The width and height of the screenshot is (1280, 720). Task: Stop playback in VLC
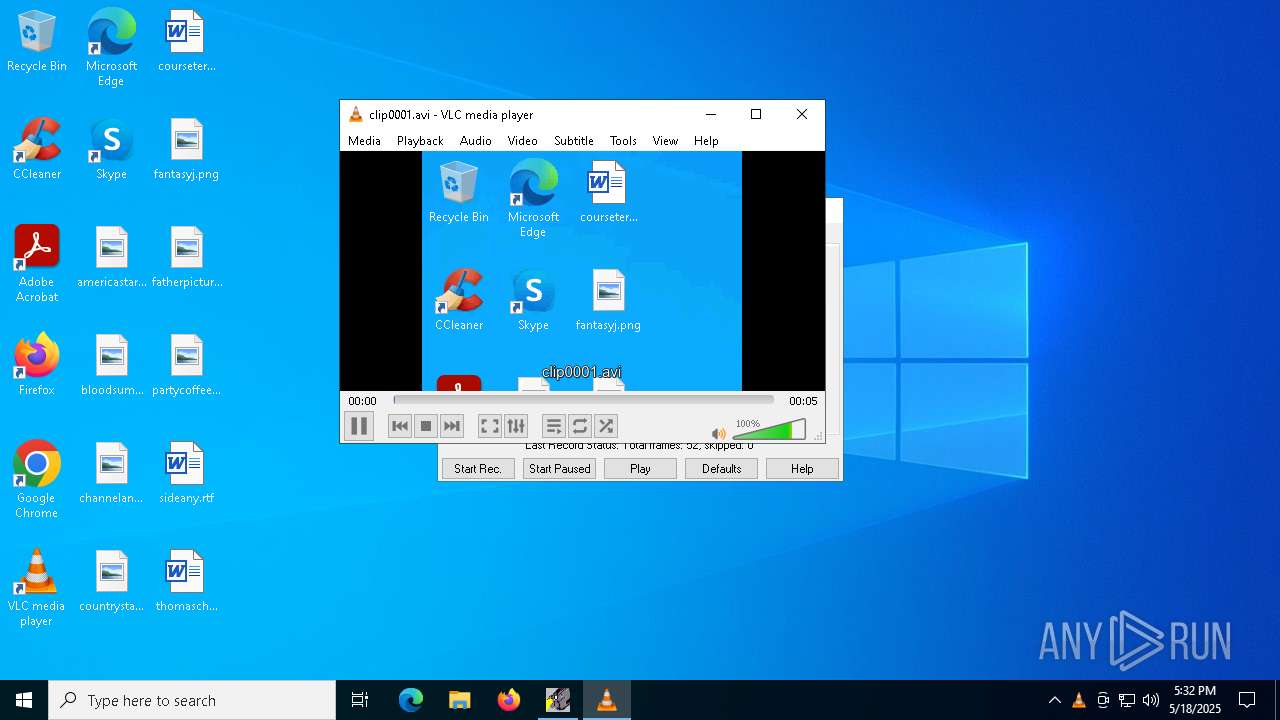tap(426, 426)
